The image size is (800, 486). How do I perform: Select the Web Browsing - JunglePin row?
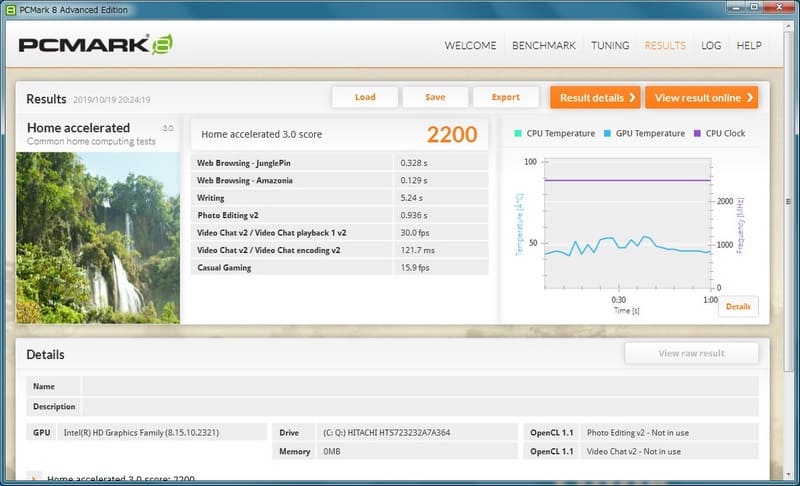pos(339,163)
